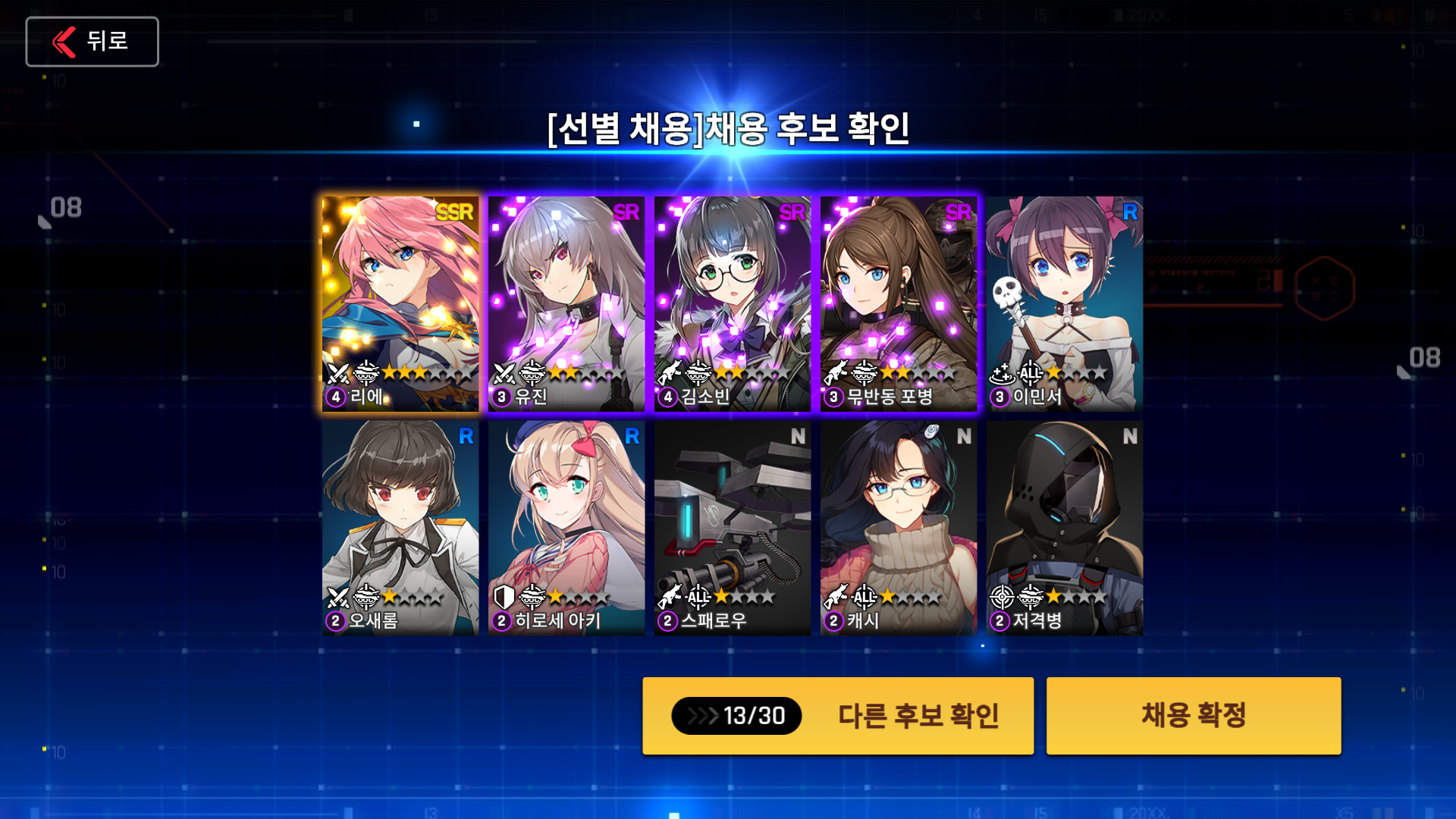Click the crossed-swords class icon on 리에

tap(338, 372)
